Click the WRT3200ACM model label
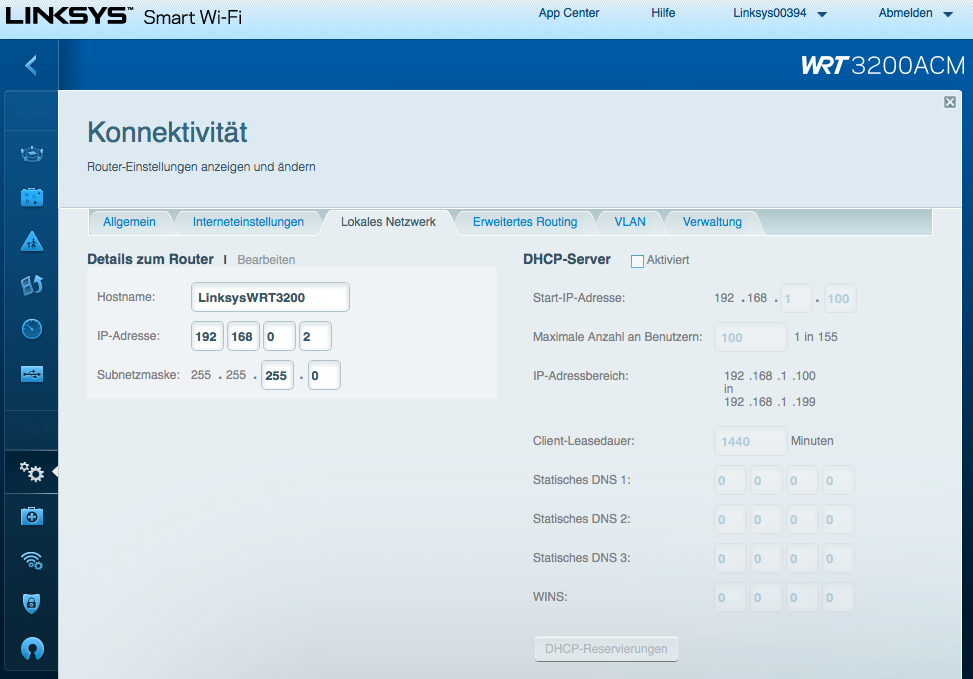Screen dimensions: 973x679 883,65
